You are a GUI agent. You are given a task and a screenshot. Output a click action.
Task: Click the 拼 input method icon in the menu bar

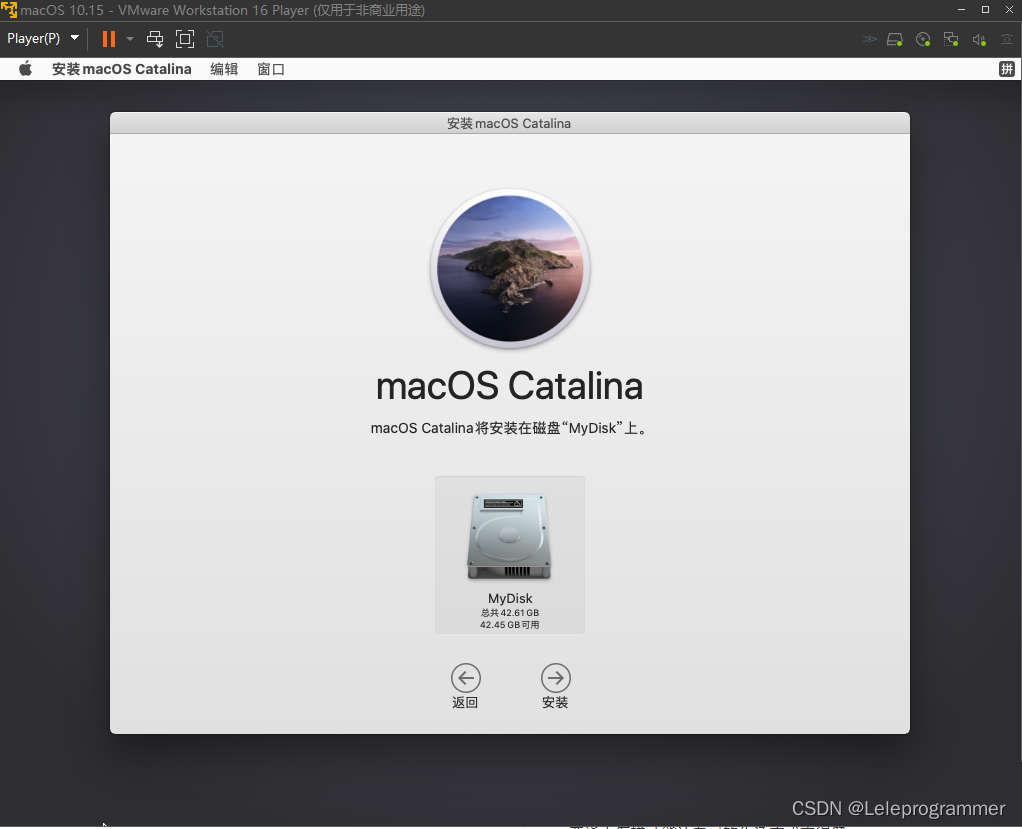pyautogui.click(x=1007, y=69)
